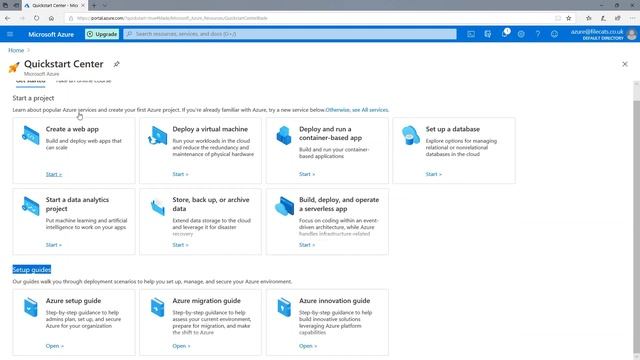
Task: Click the Create a web app title
Action: (x=72, y=129)
